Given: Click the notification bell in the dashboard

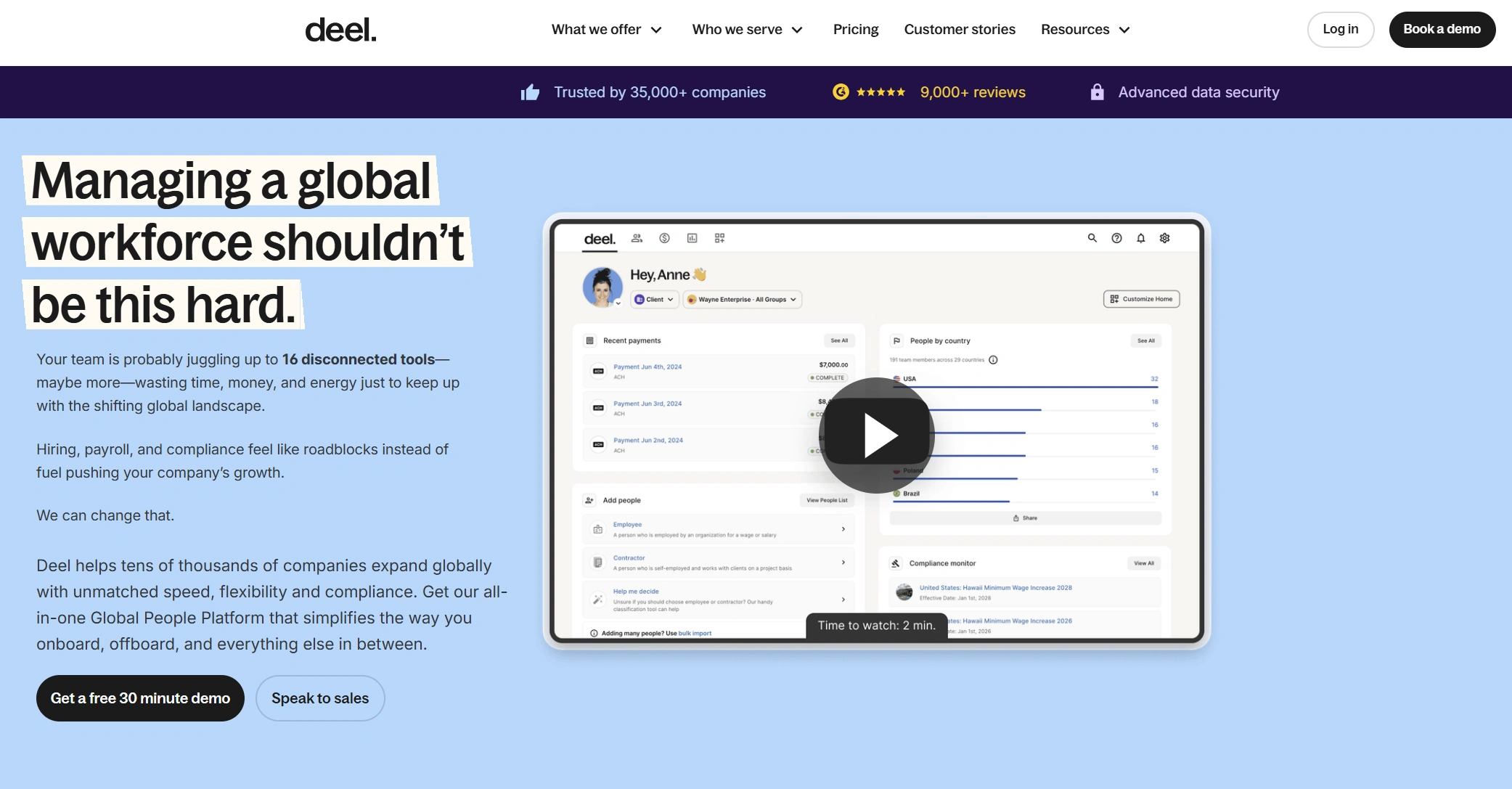Looking at the screenshot, I should [1140, 238].
